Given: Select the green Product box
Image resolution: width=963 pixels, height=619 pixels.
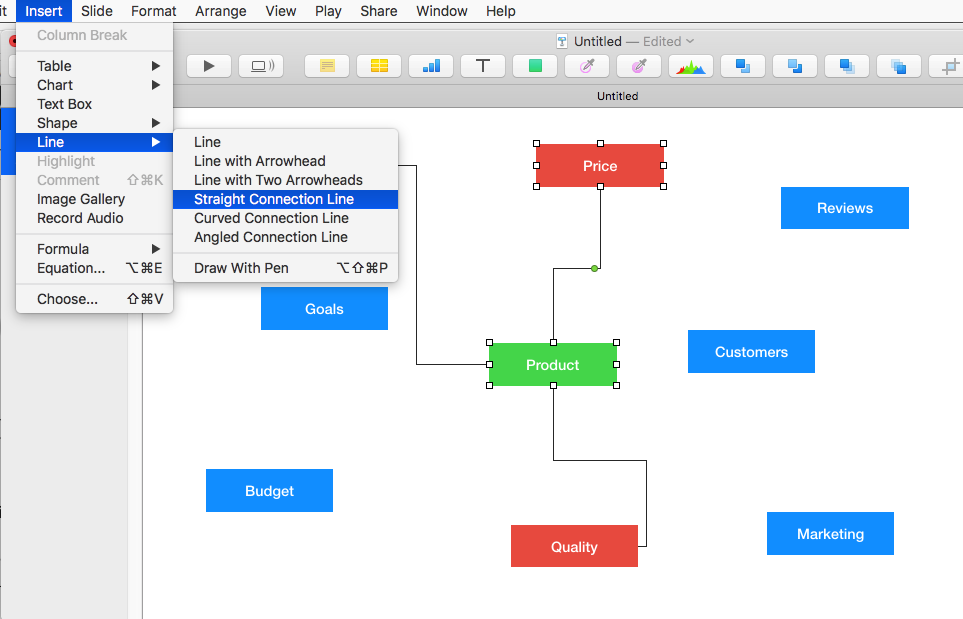Looking at the screenshot, I should click(x=553, y=365).
